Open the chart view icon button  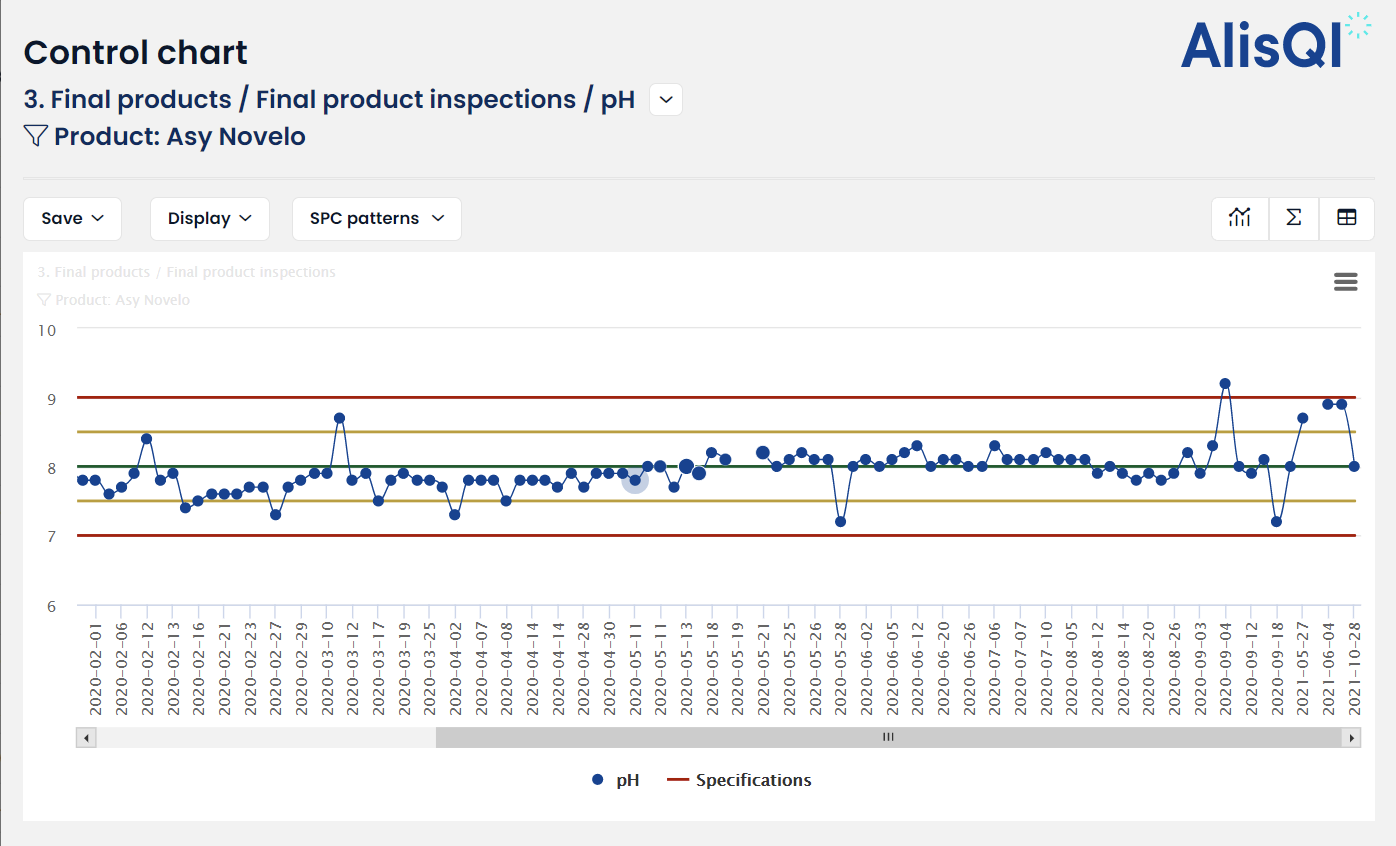tap(1240, 218)
